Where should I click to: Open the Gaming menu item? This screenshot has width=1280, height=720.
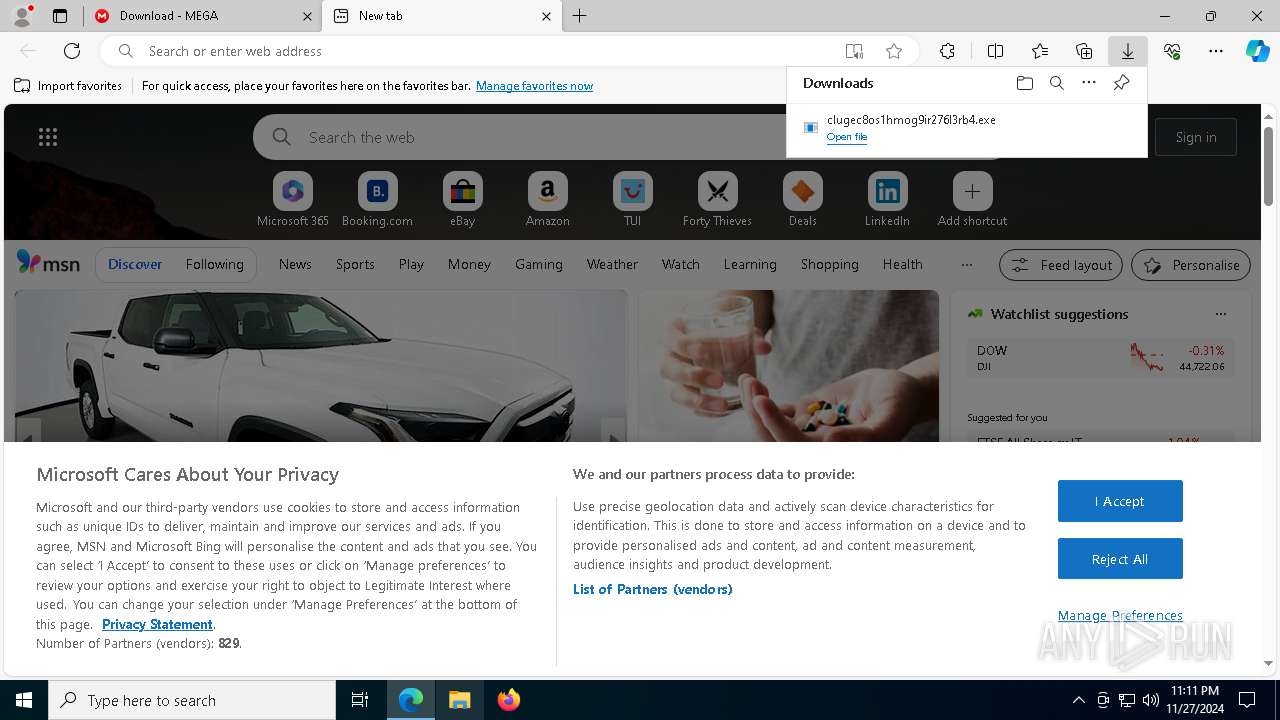(x=538, y=264)
